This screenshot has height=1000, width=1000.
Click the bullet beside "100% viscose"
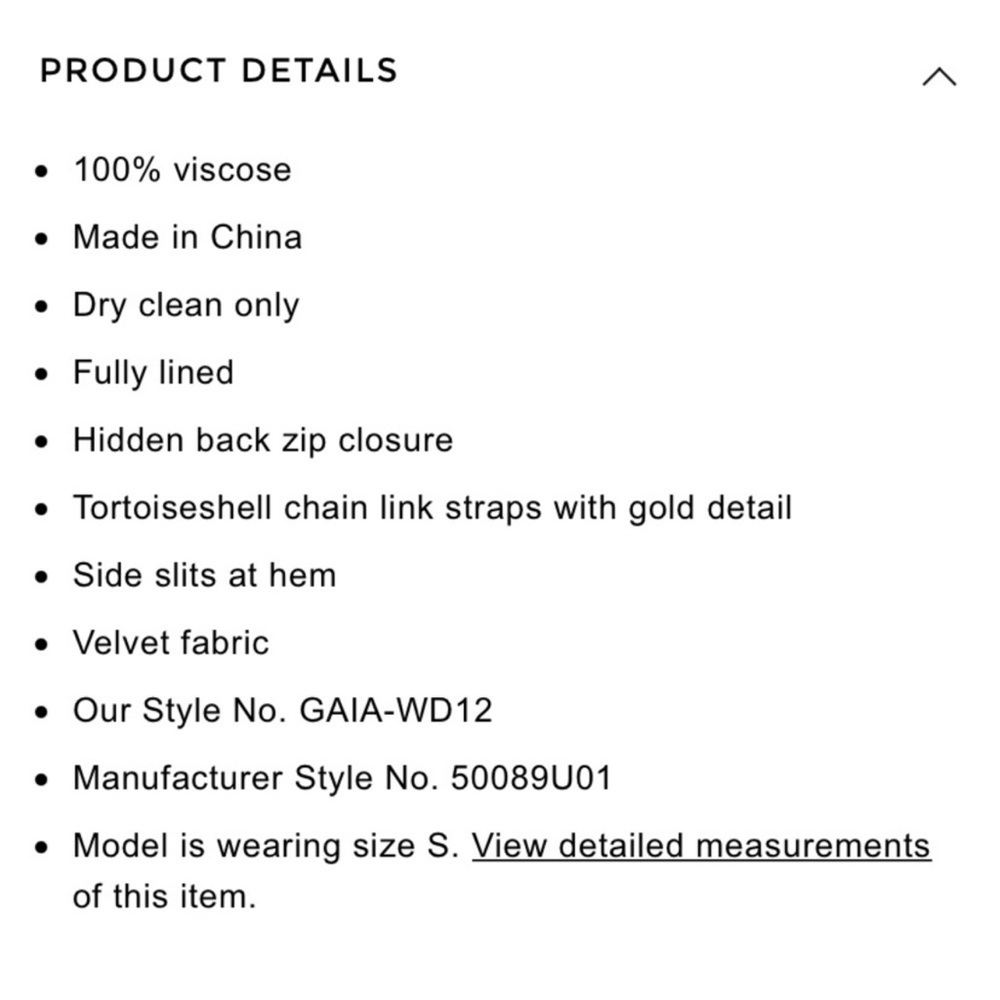pyautogui.click(x=41, y=171)
